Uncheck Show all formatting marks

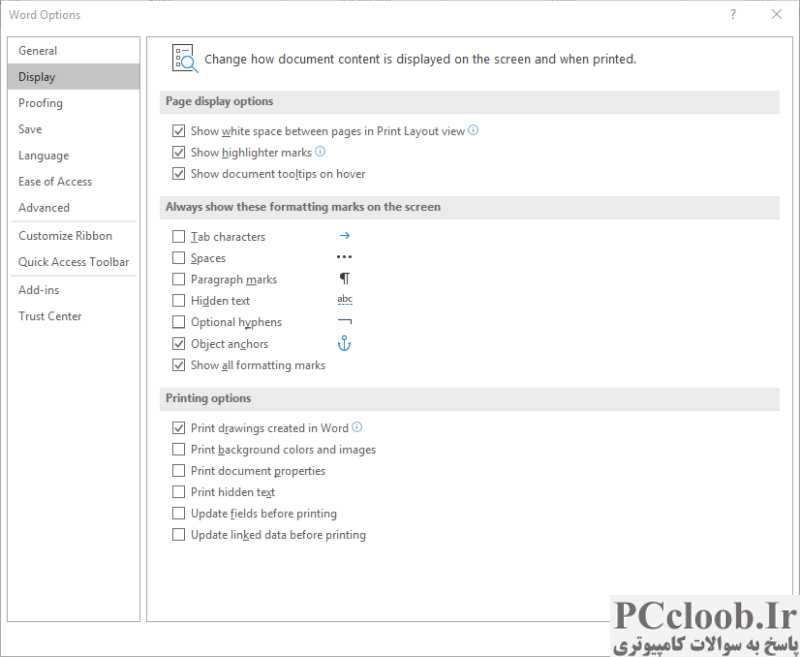(179, 365)
